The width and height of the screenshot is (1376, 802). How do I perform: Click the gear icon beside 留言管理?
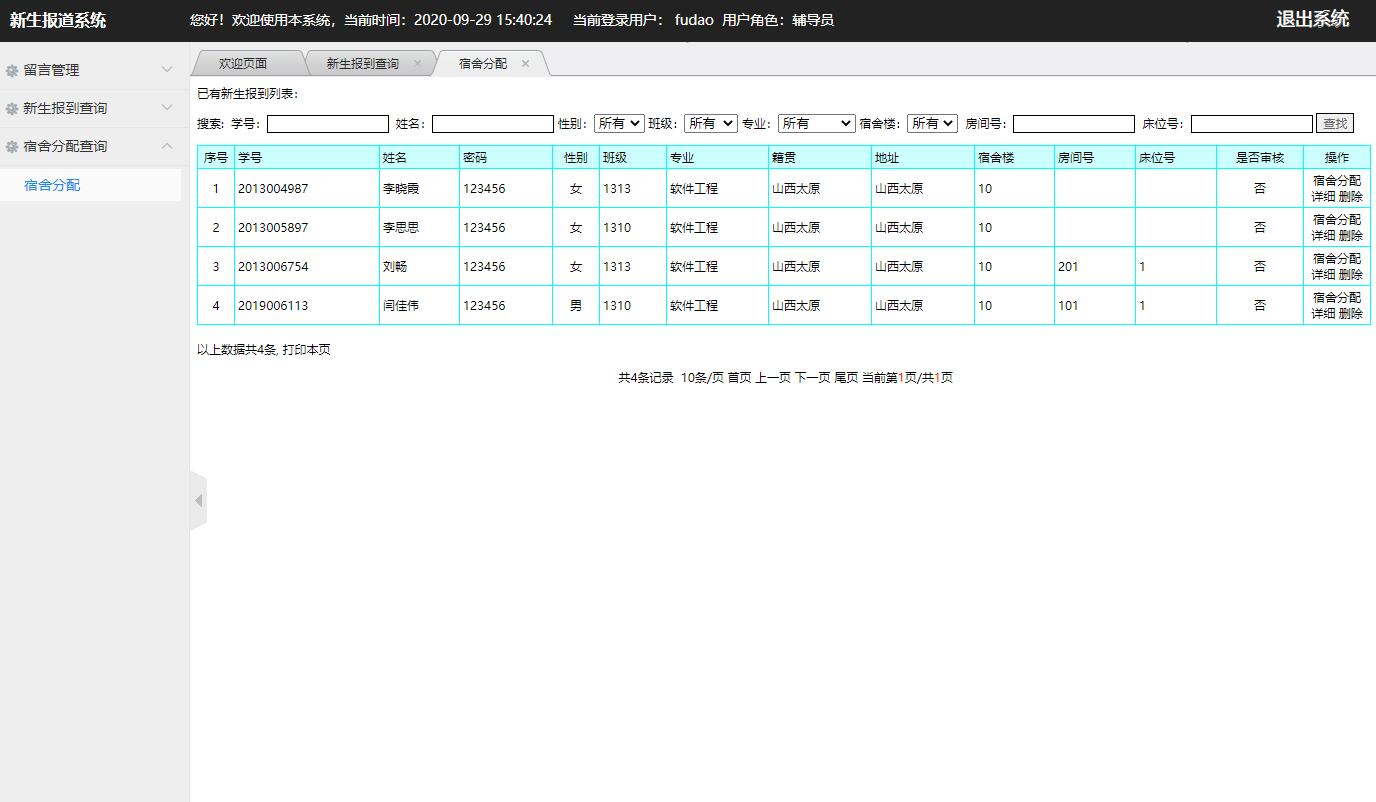[14, 69]
